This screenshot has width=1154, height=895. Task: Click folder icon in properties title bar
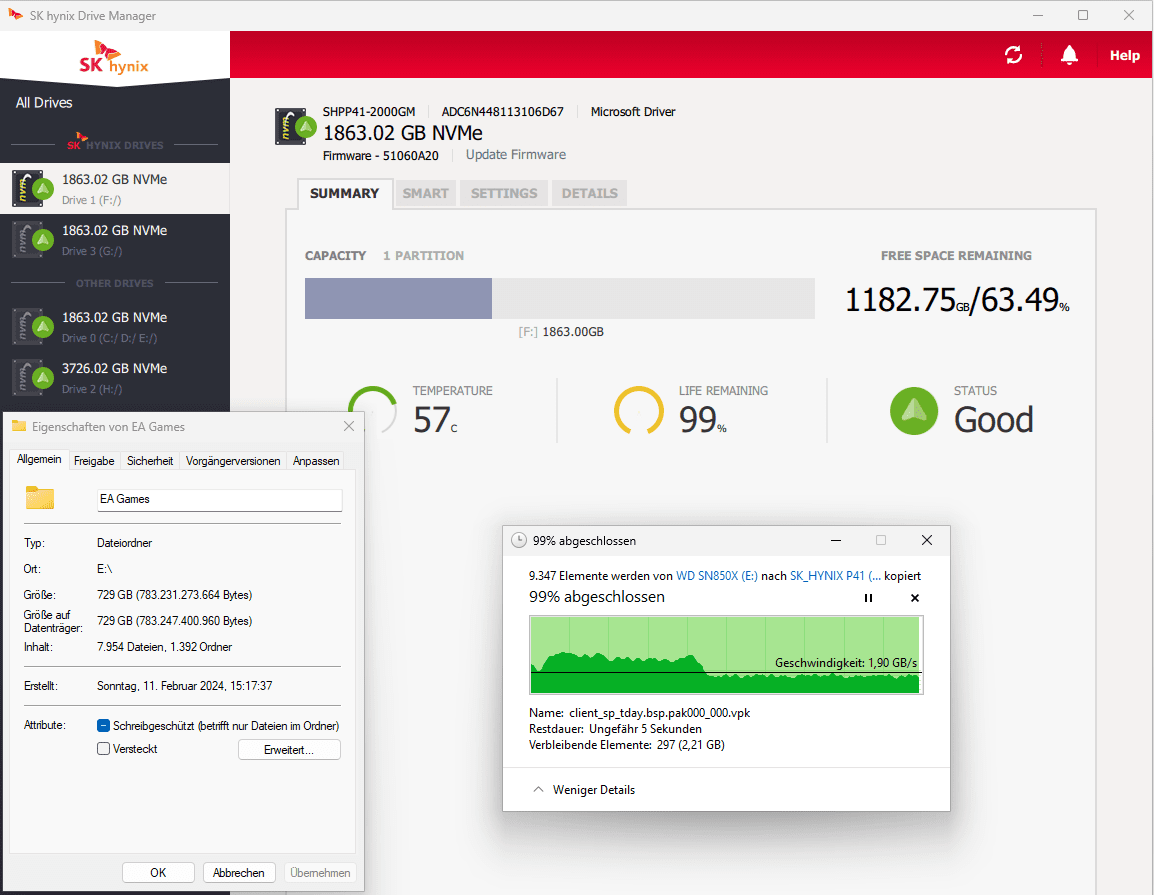click(19, 426)
